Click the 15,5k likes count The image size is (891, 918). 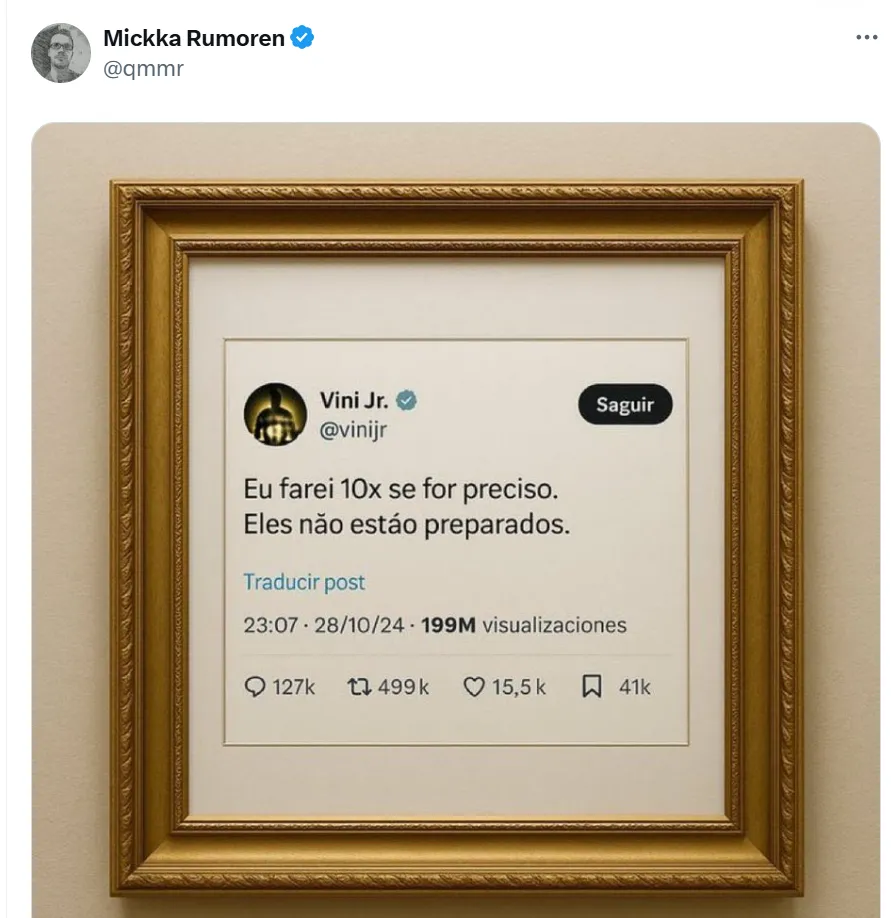519,687
